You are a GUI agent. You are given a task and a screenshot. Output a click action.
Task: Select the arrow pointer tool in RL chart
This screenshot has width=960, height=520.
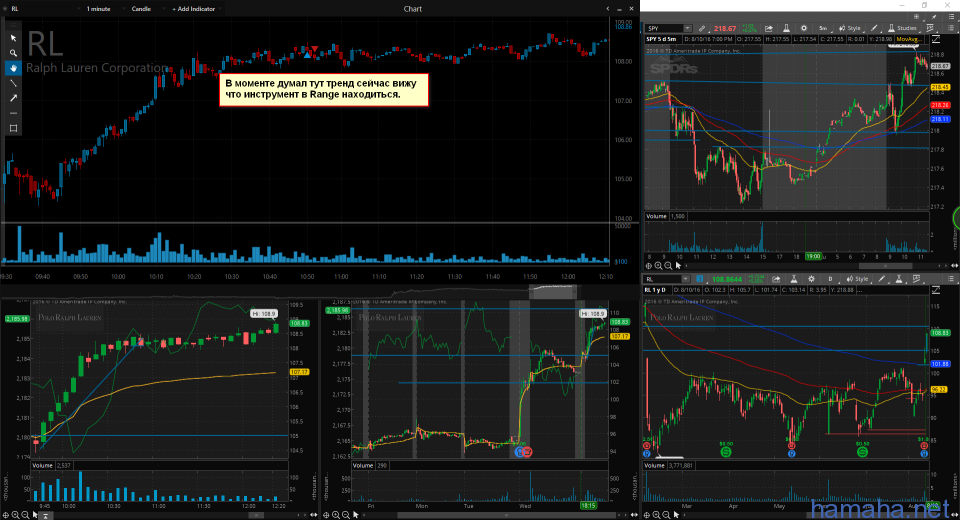[13, 38]
